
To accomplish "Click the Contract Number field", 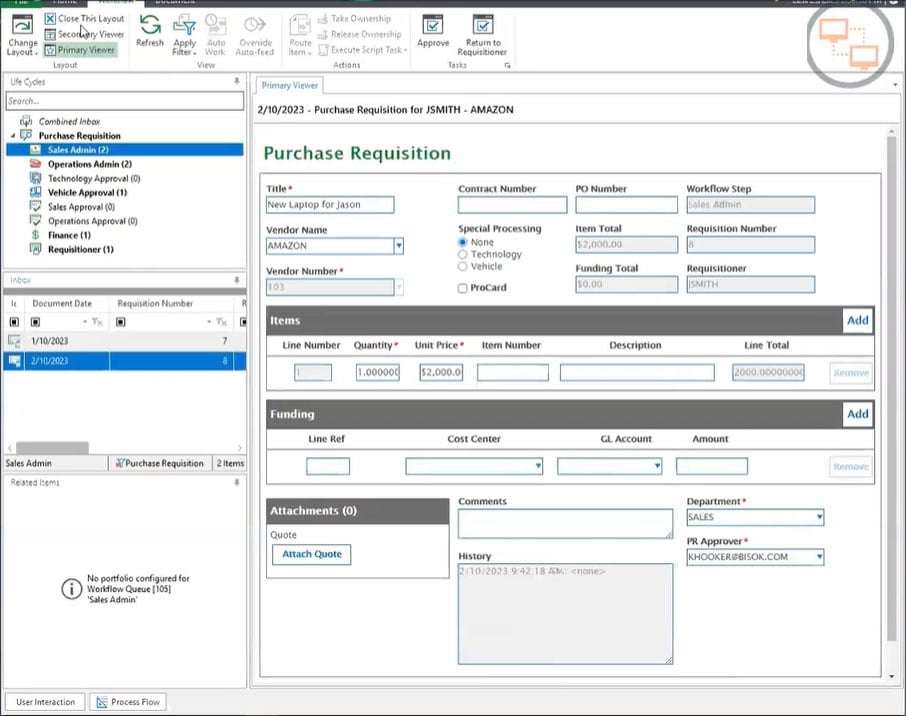I will pos(513,205).
